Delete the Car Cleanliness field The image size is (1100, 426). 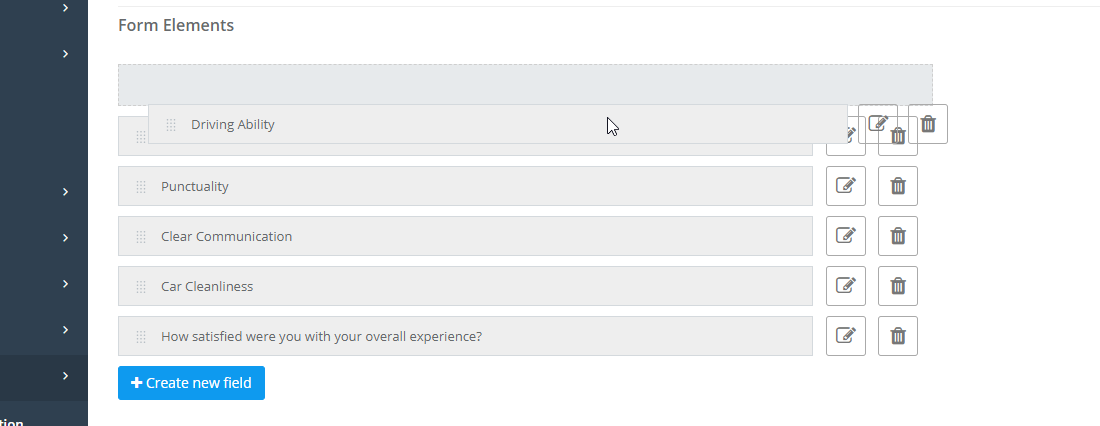(x=897, y=286)
